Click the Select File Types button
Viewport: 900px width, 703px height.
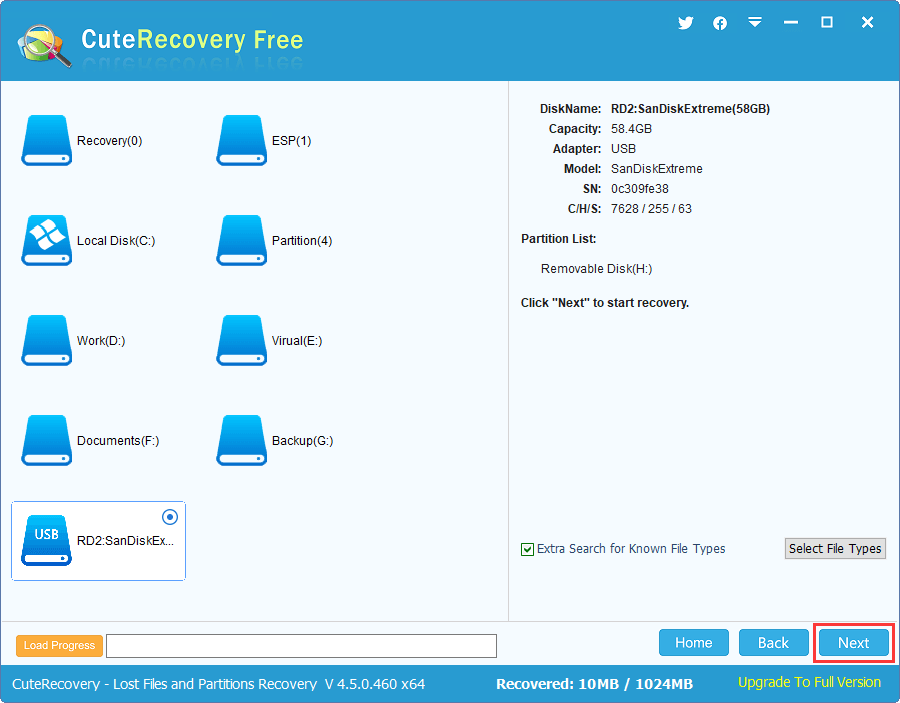click(835, 548)
